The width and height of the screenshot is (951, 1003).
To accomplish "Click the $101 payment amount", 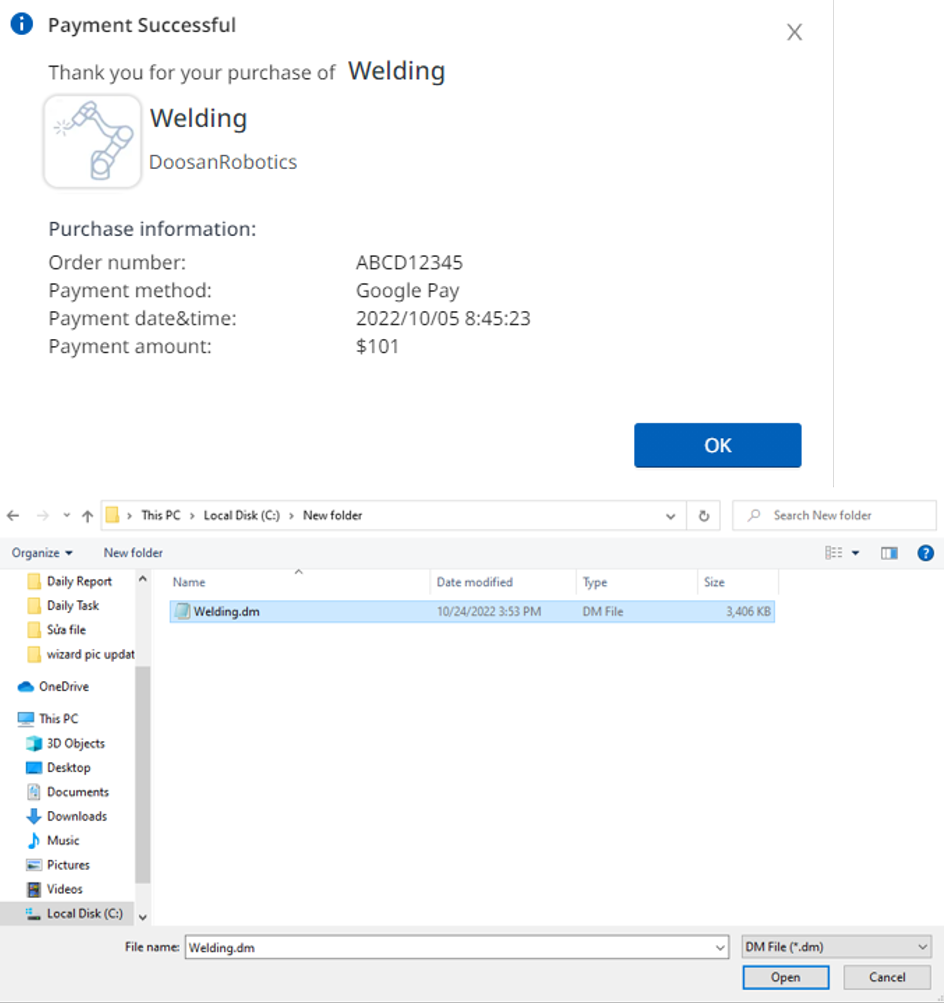I will point(377,347).
